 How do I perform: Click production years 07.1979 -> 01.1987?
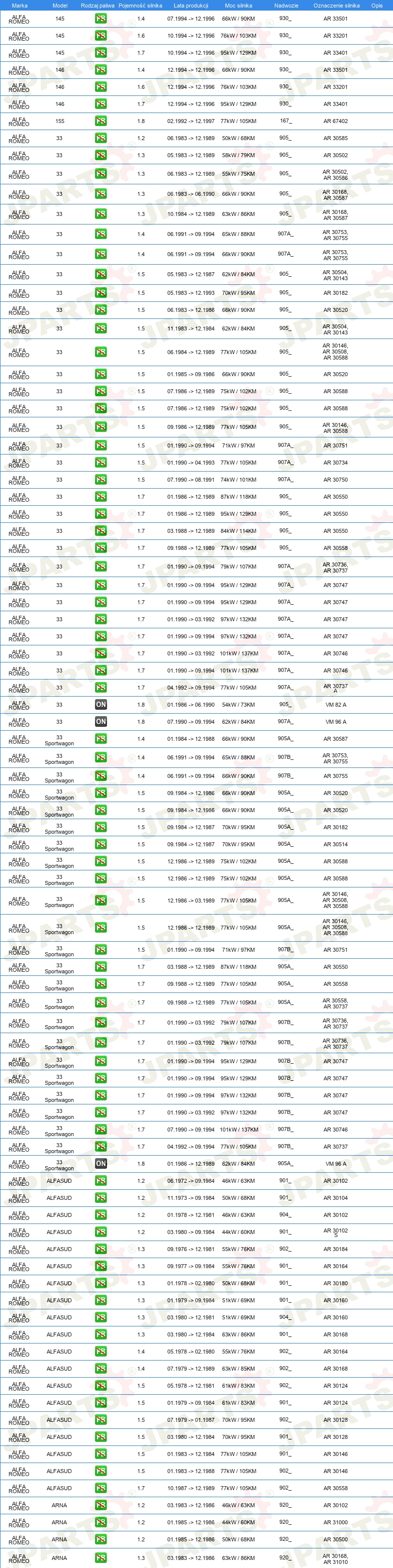pos(190,1419)
